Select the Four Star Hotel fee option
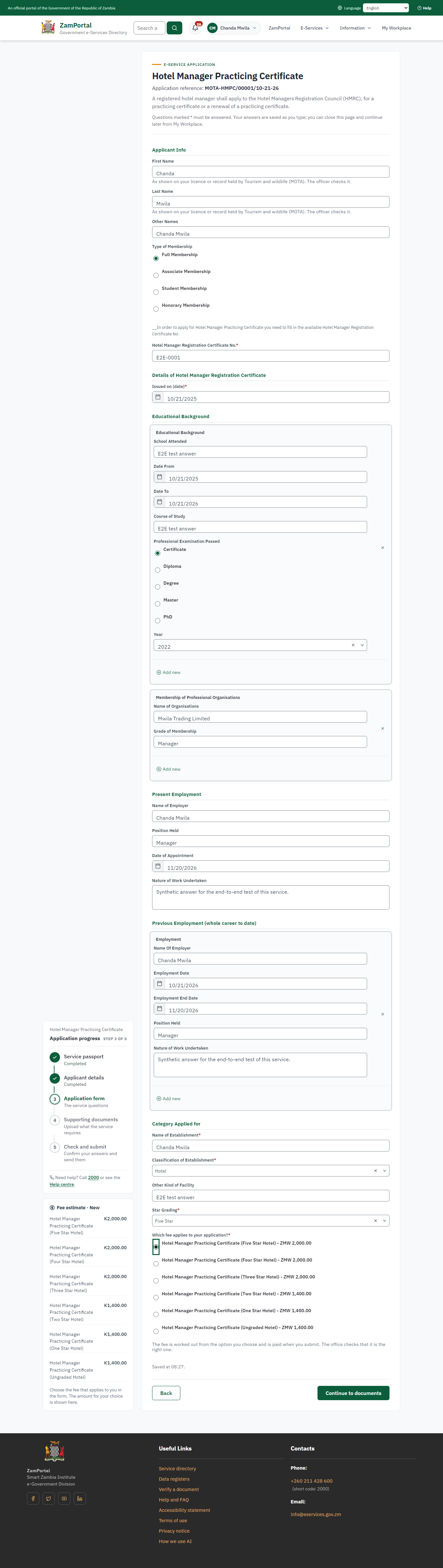Viewport: 443px width, 1568px height. (x=156, y=1263)
